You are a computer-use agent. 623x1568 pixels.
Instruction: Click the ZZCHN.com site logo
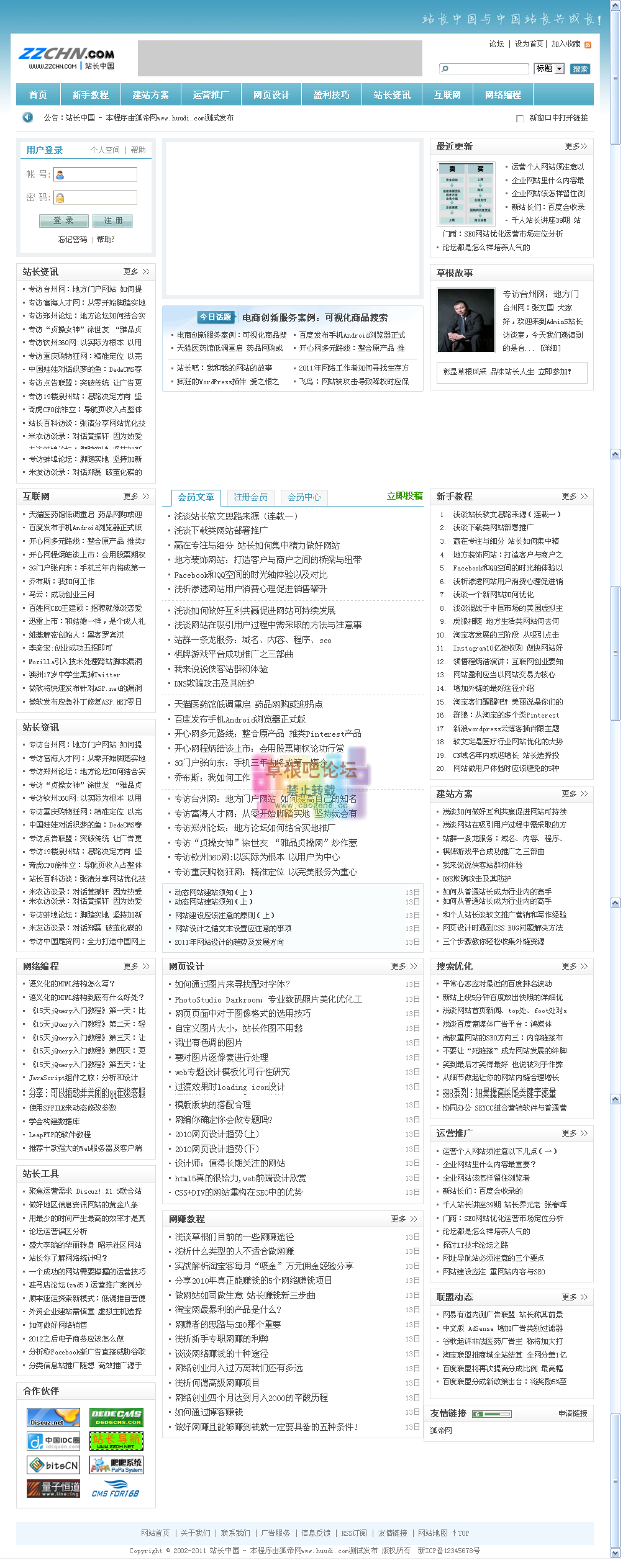[66, 59]
